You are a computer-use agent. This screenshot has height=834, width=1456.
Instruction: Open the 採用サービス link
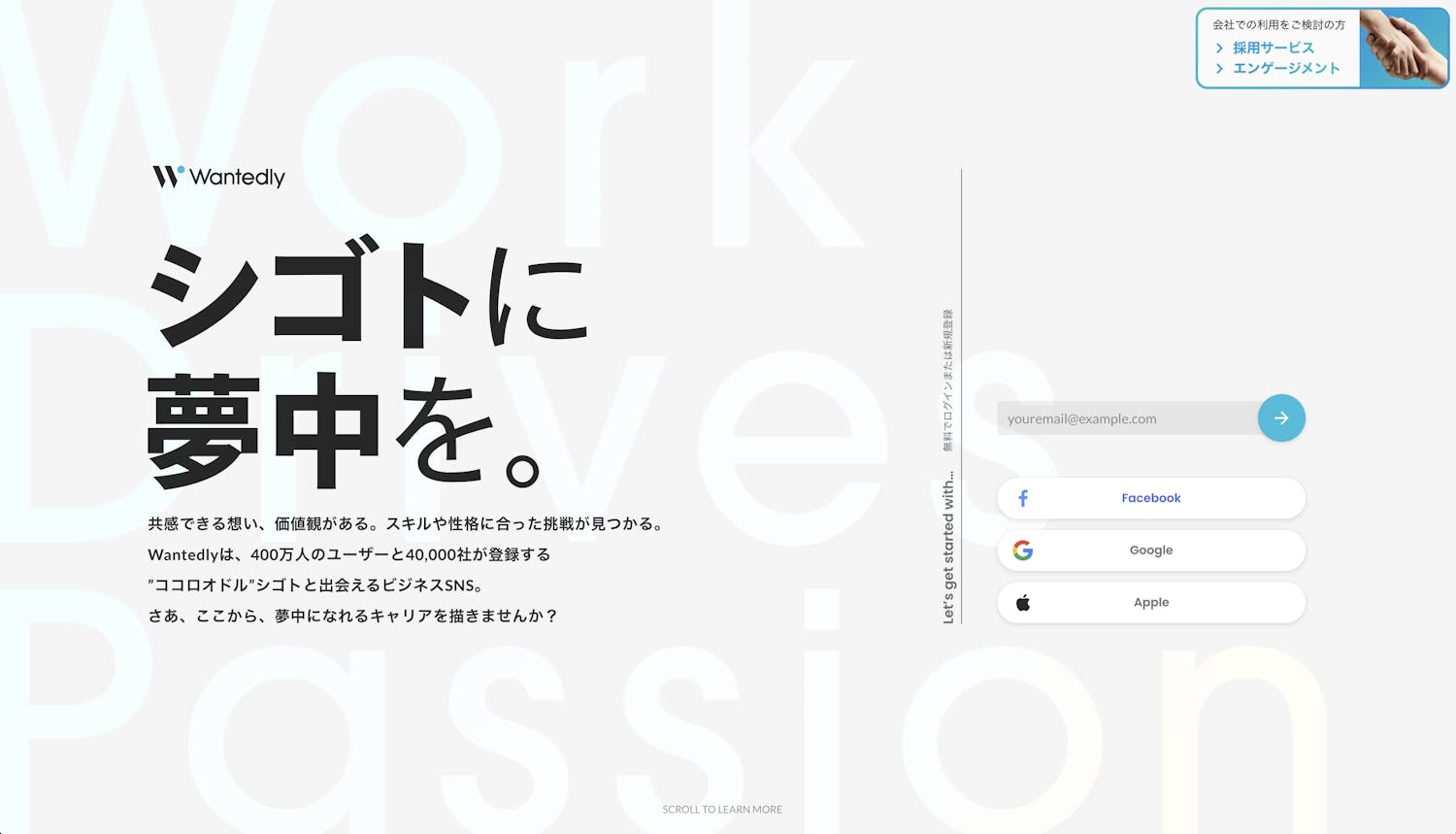[x=1274, y=48]
